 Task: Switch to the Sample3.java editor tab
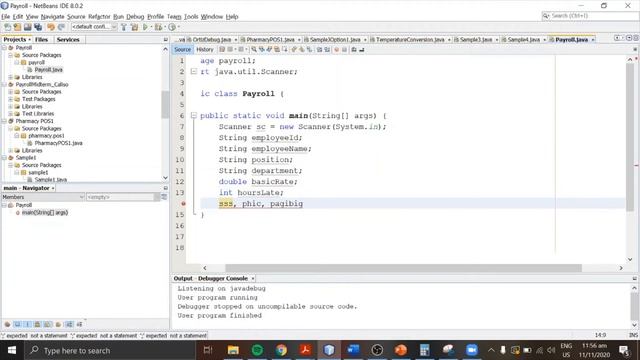[x=476, y=40]
